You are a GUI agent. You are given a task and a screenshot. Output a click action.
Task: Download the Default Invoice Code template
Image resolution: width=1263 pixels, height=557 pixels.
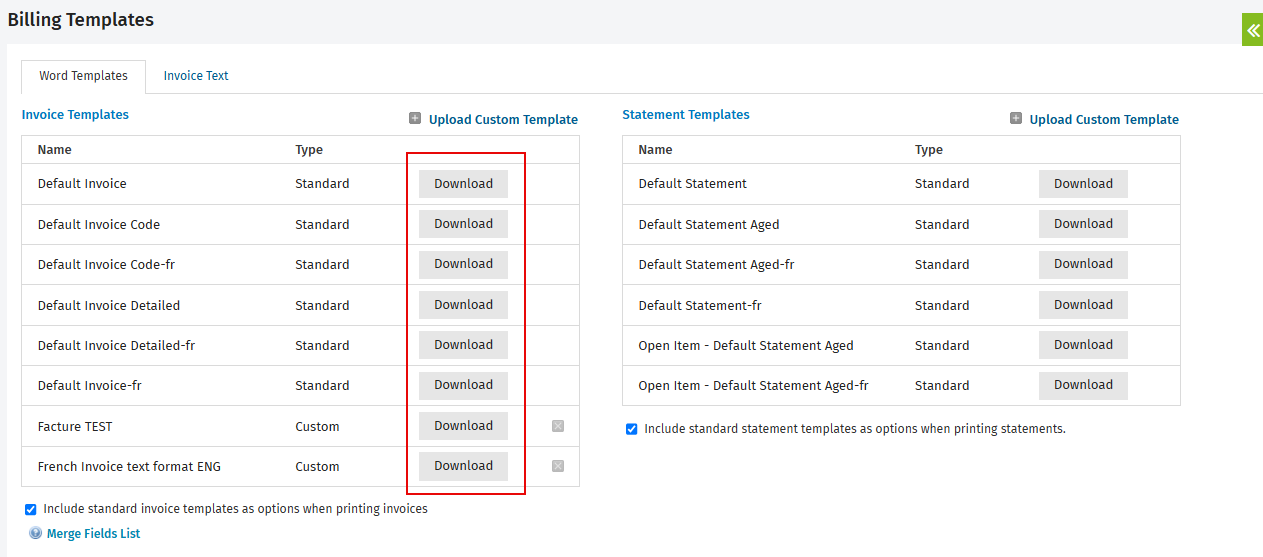tap(463, 224)
